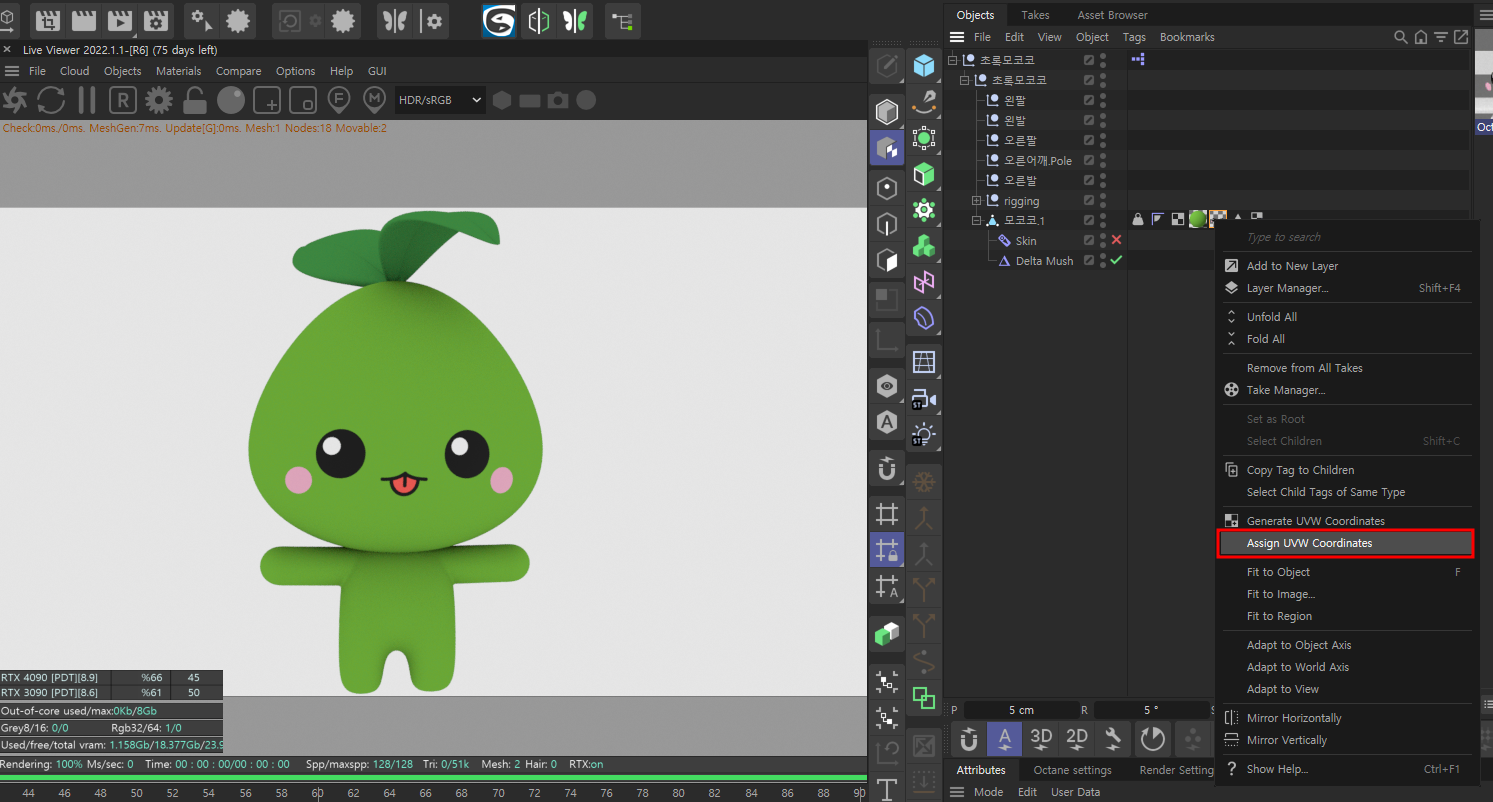Viewport: 1493px width, 802px height.
Task: Open Materials menu in Live Viewer
Action: tap(178, 71)
